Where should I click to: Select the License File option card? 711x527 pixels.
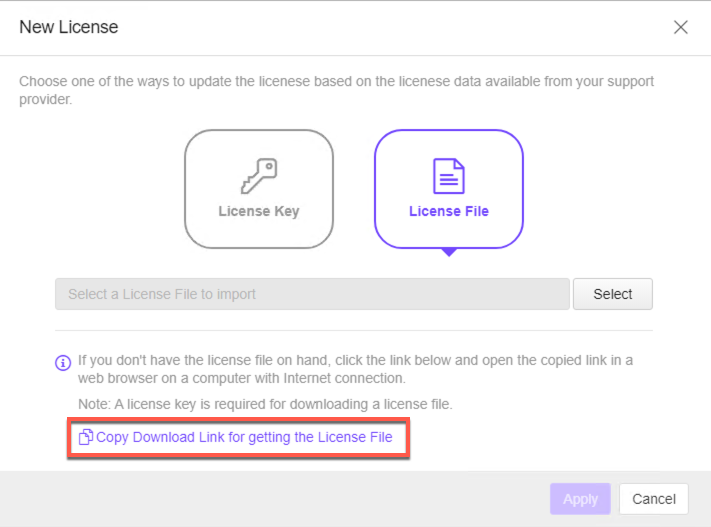449,189
